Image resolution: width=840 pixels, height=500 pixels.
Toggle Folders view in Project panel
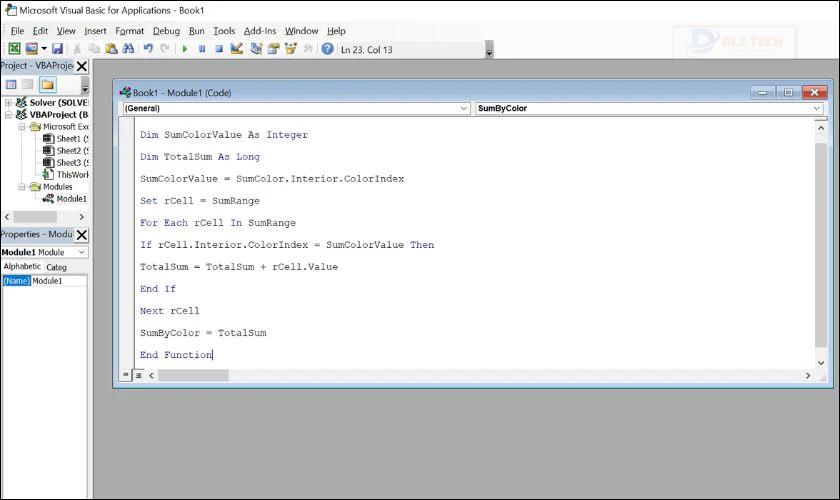48,84
